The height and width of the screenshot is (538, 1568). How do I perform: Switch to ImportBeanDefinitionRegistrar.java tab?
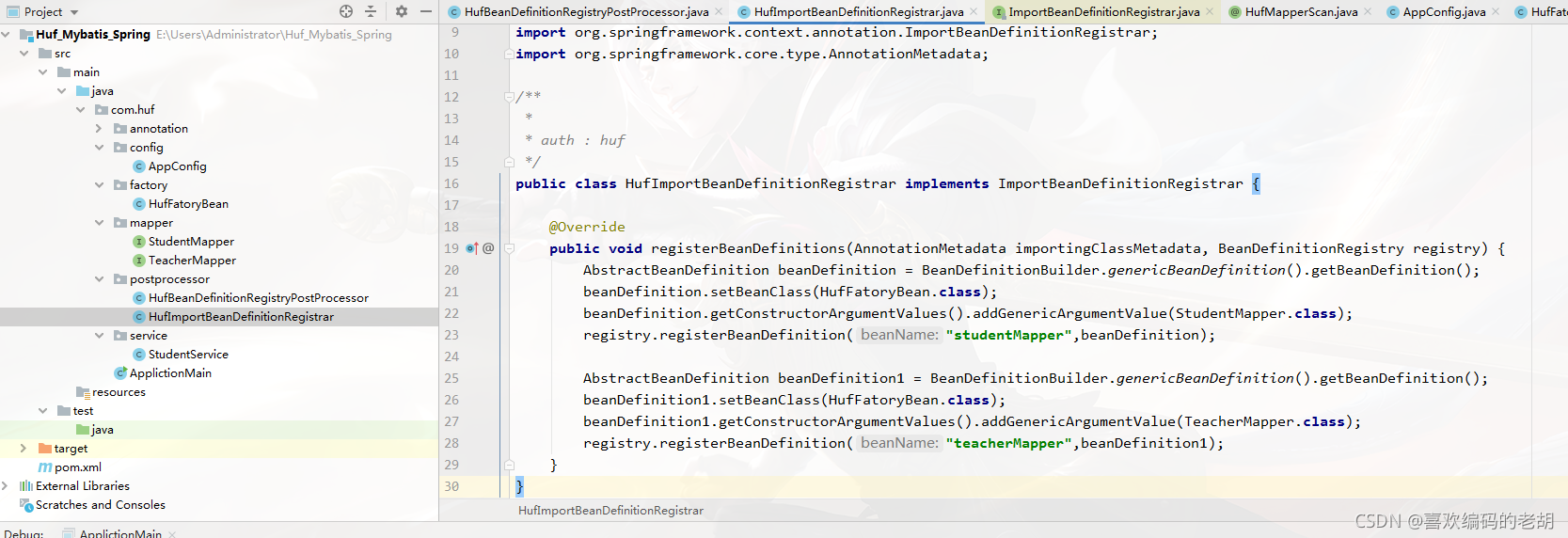(x=1103, y=11)
